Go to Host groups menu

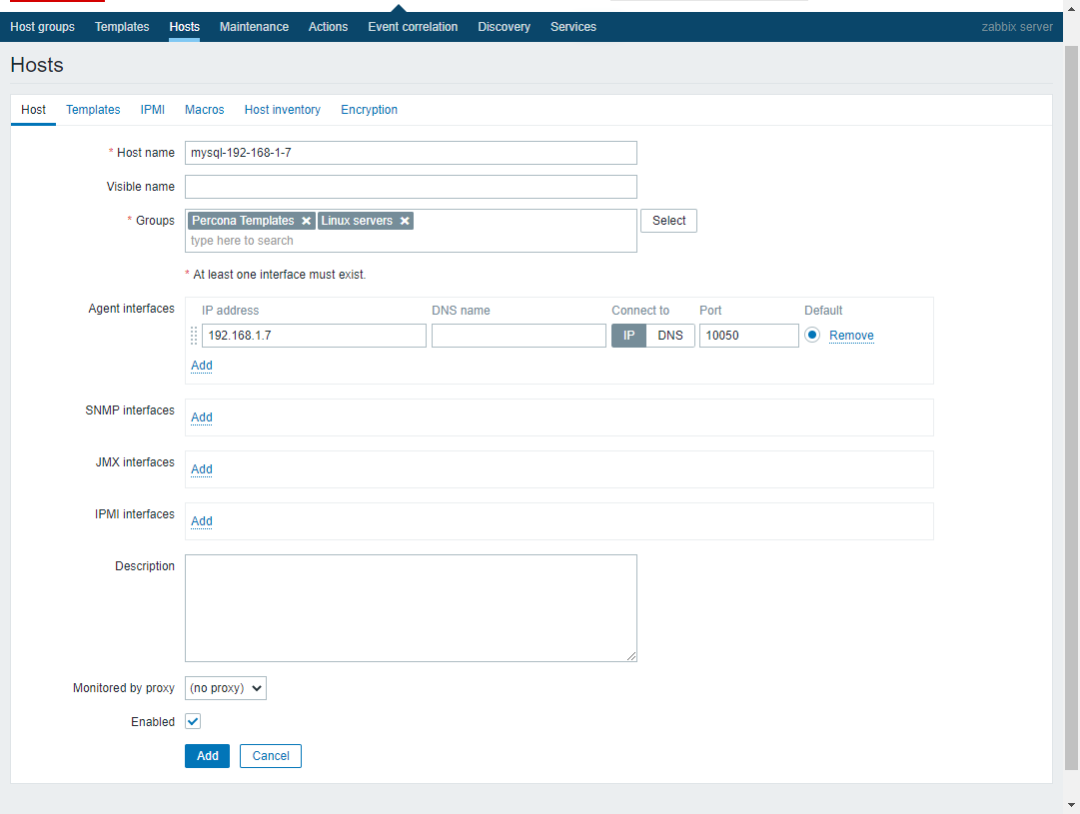pyautogui.click(x=42, y=27)
